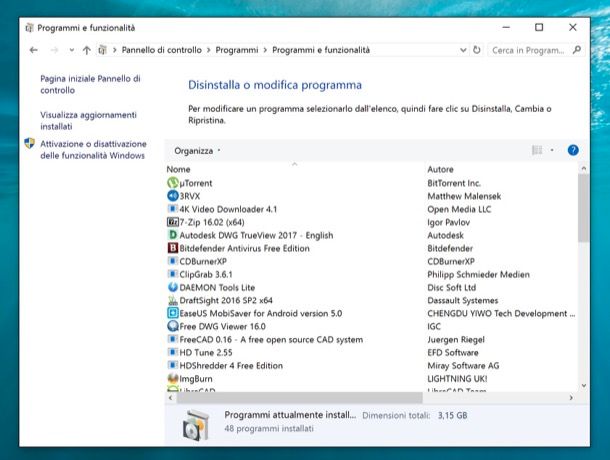Click Programmi breadcrumb item
The height and width of the screenshot is (460, 610).
tap(237, 50)
